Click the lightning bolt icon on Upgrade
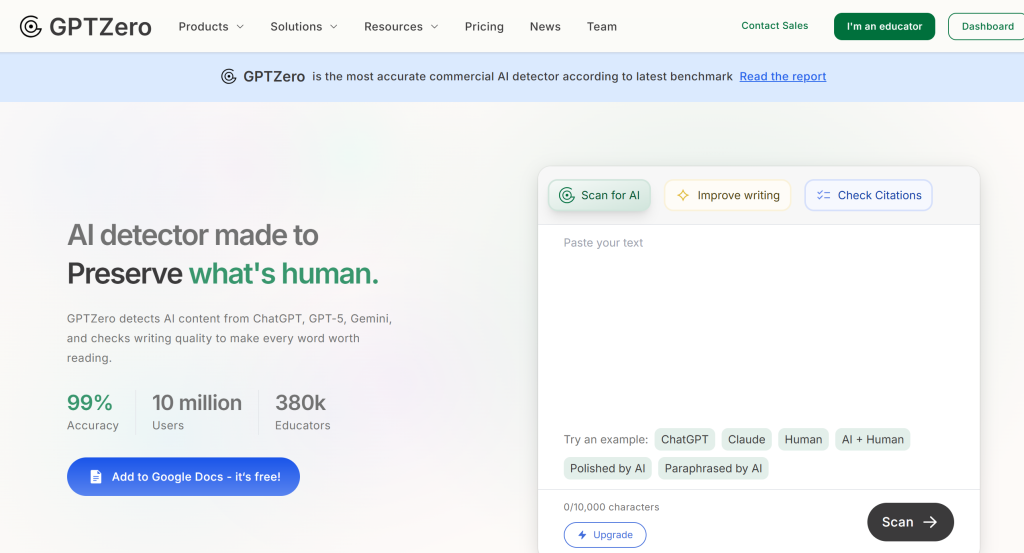This screenshot has height=553, width=1024. [582, 535]
